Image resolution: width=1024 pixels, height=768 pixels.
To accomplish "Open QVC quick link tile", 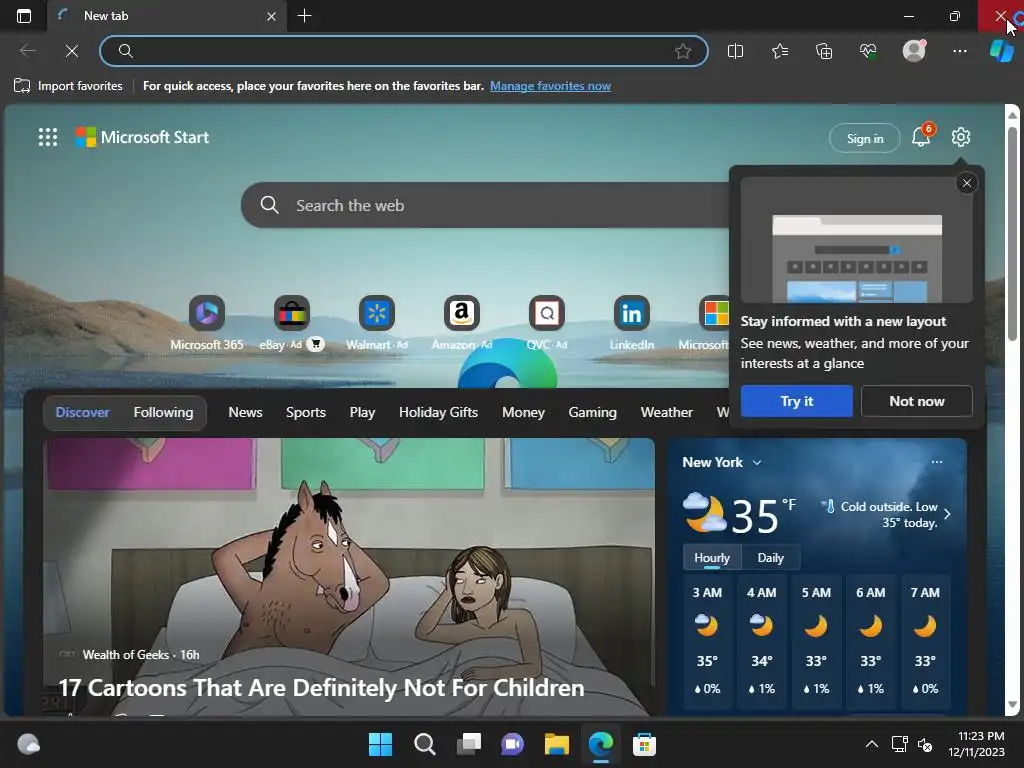I will 547,323.
